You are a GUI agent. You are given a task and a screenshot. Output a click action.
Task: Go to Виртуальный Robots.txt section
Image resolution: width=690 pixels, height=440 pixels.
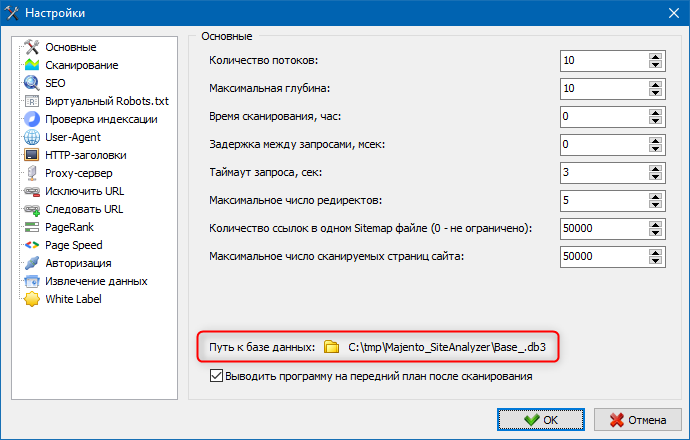pyautogui.click(x=106, y=101)
